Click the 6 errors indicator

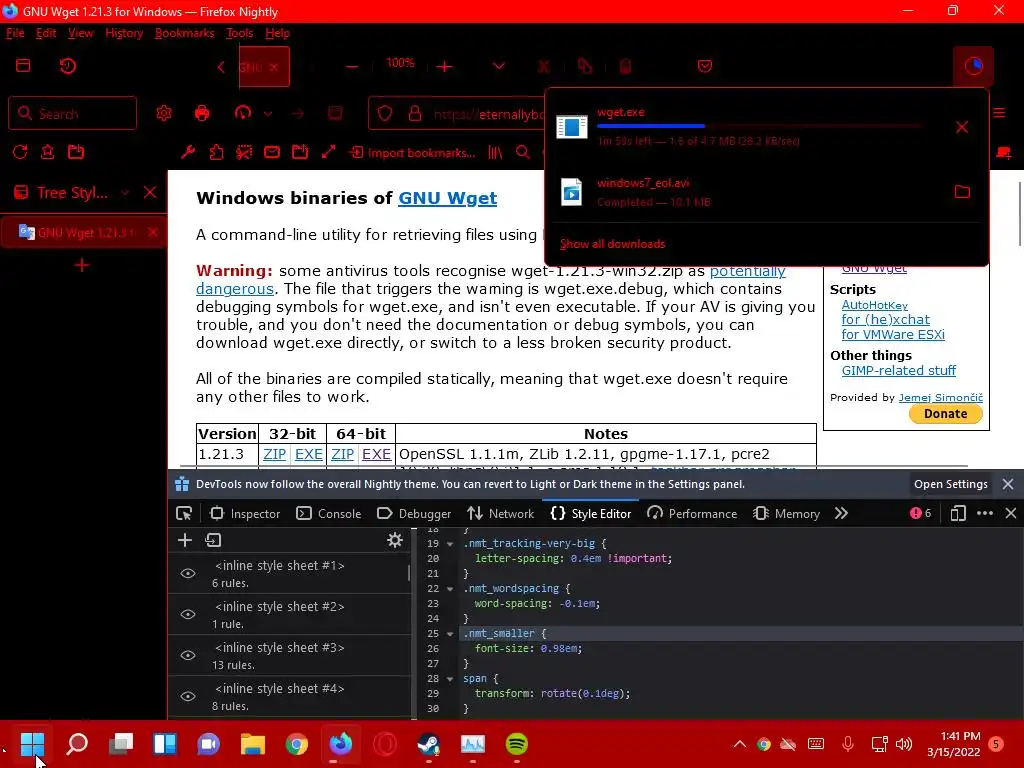tap(920, 513)
